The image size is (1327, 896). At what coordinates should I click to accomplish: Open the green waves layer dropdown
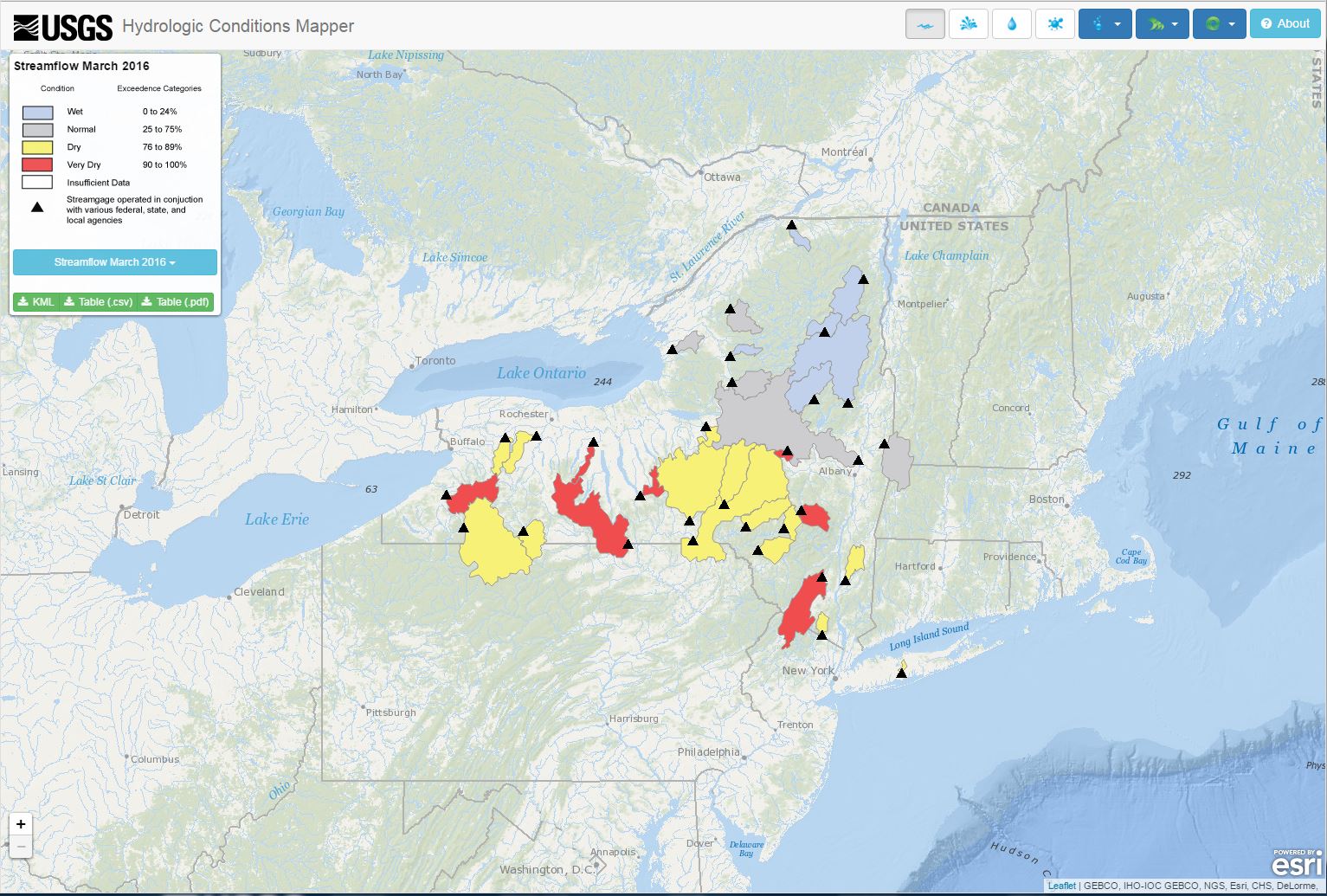tap(1163, 24)
